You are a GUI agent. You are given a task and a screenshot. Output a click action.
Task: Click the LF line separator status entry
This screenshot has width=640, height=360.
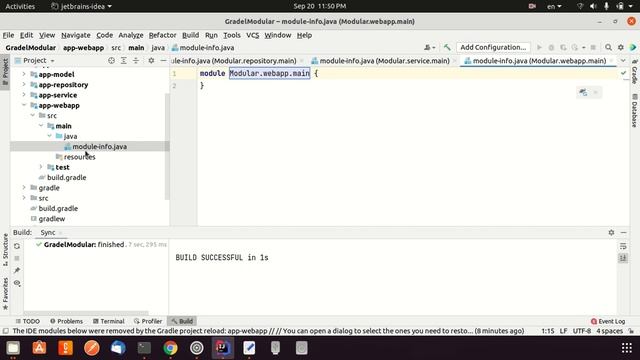[563, 331]
